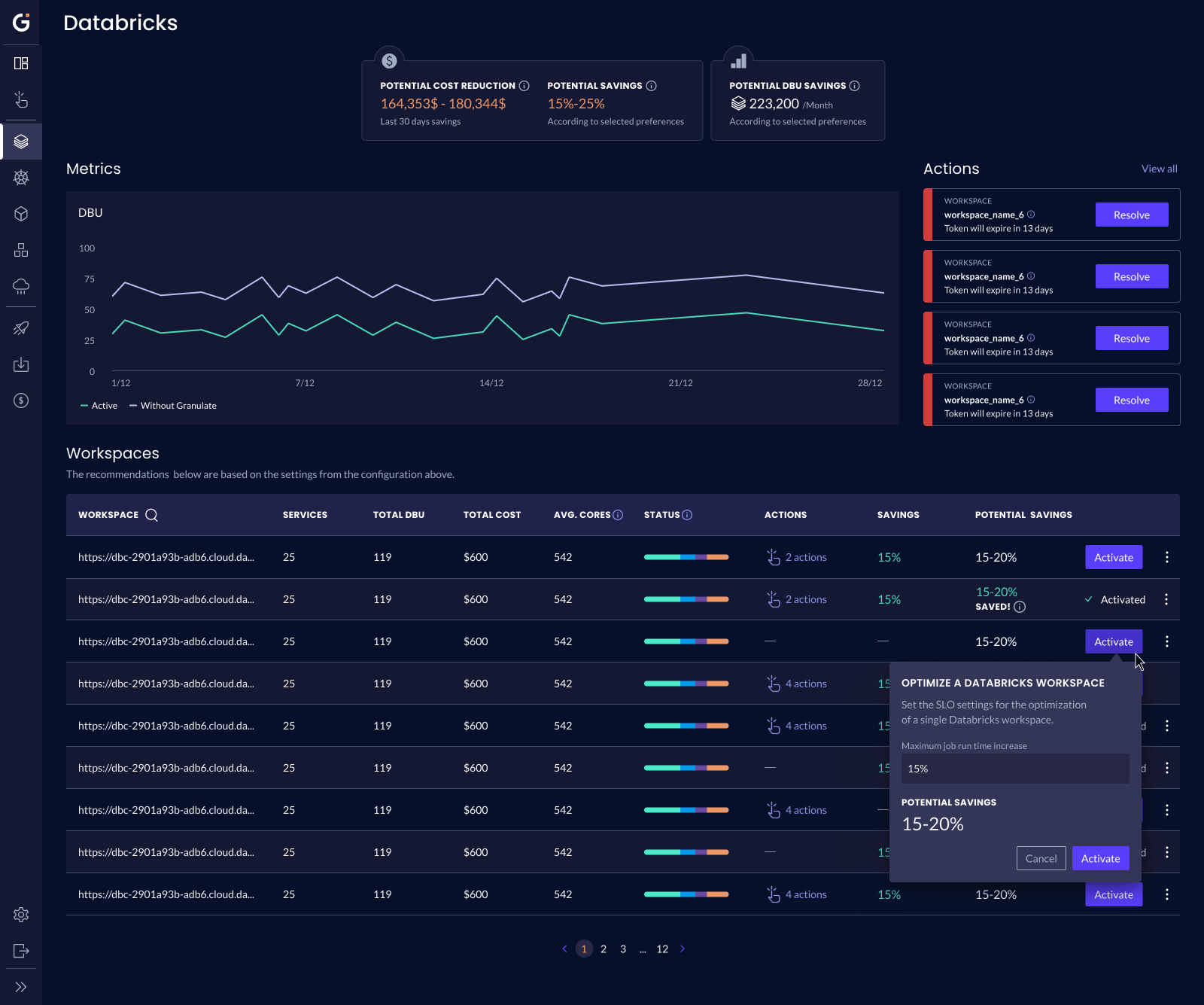This screenshot has width=1204, height=1005.
Task: Open the rocket section in the sidebar
Action: coord(20,327)
